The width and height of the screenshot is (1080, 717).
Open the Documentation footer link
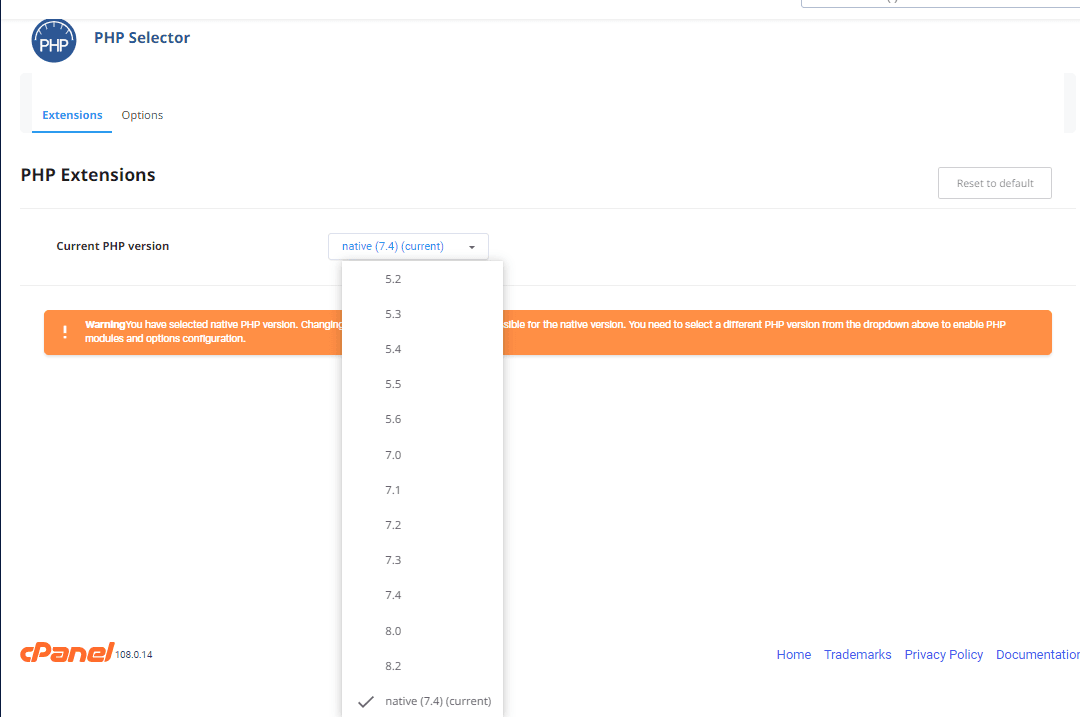[x=1037, y=654]
